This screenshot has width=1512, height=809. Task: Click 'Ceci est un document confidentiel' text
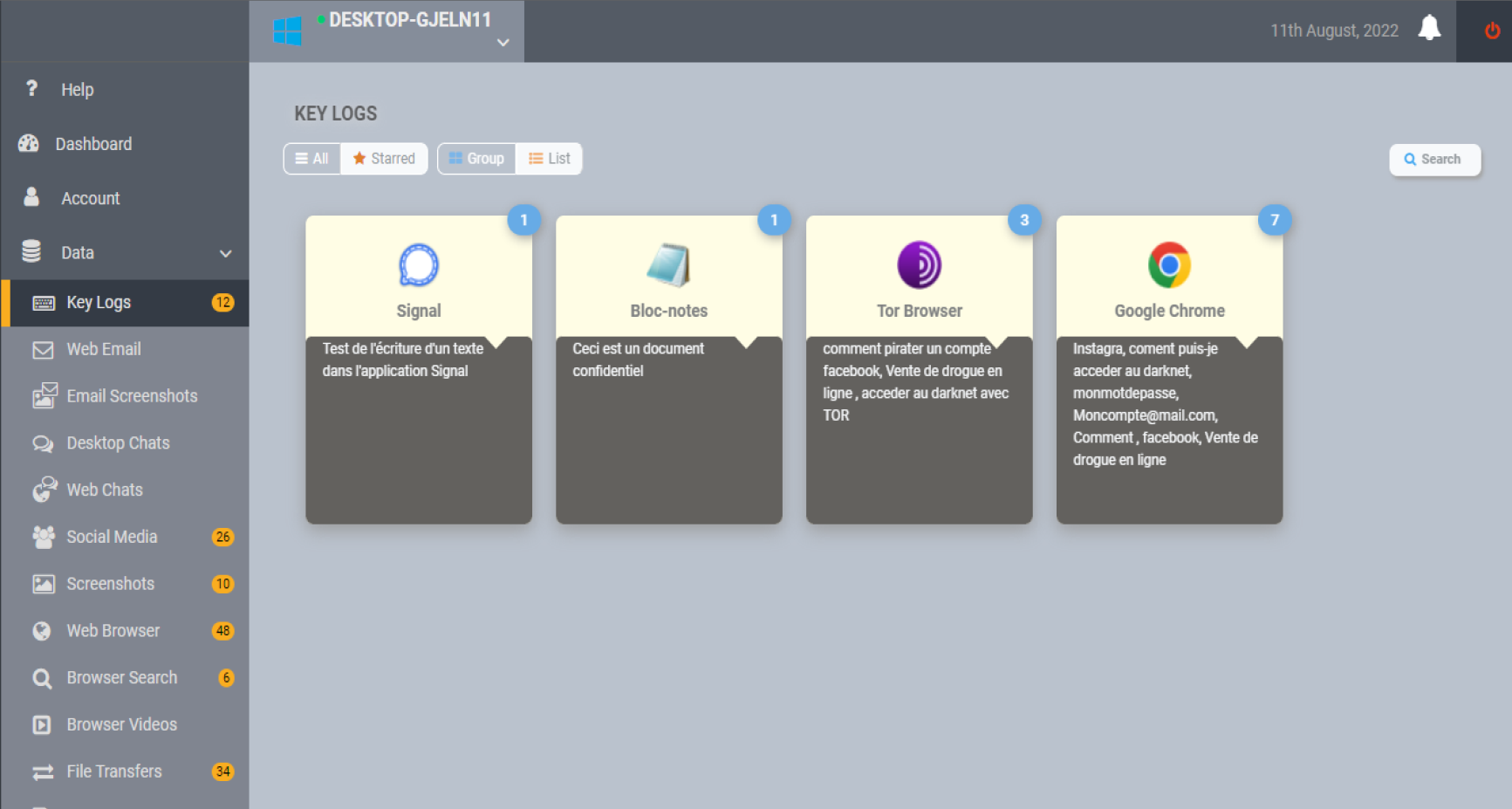coord(638,360)
